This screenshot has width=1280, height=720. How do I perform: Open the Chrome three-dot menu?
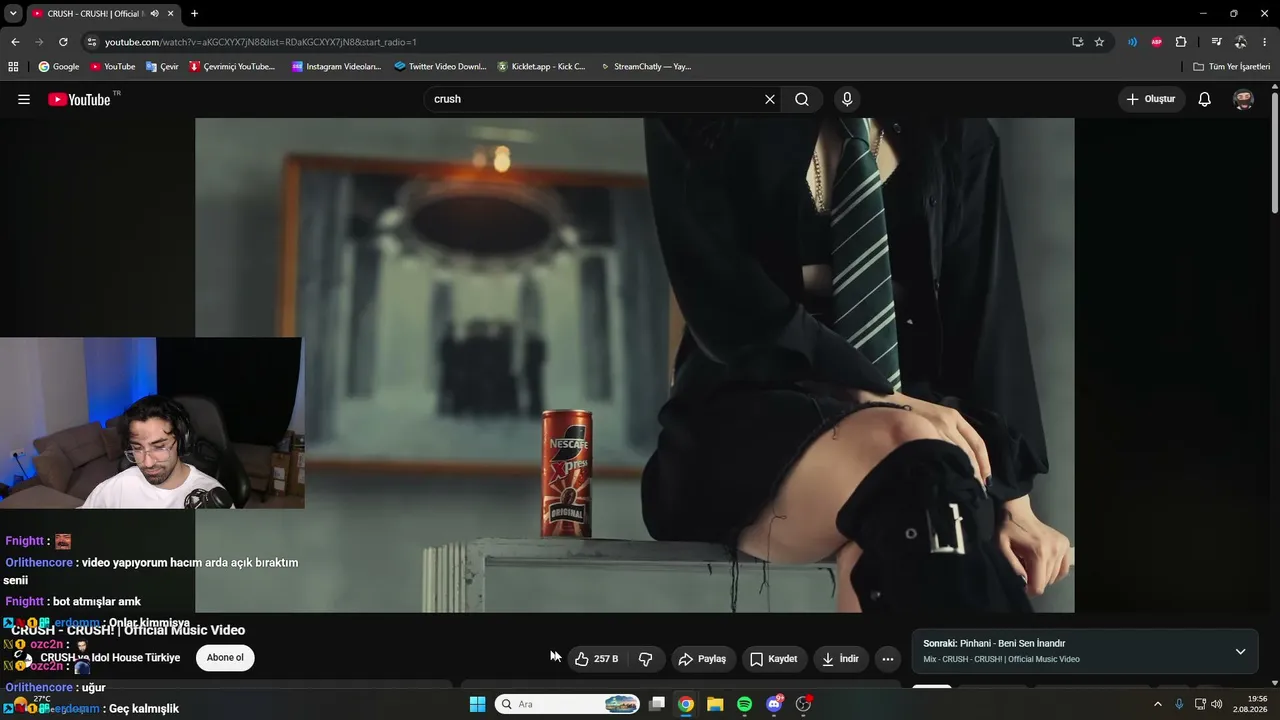click(1265, 42)
